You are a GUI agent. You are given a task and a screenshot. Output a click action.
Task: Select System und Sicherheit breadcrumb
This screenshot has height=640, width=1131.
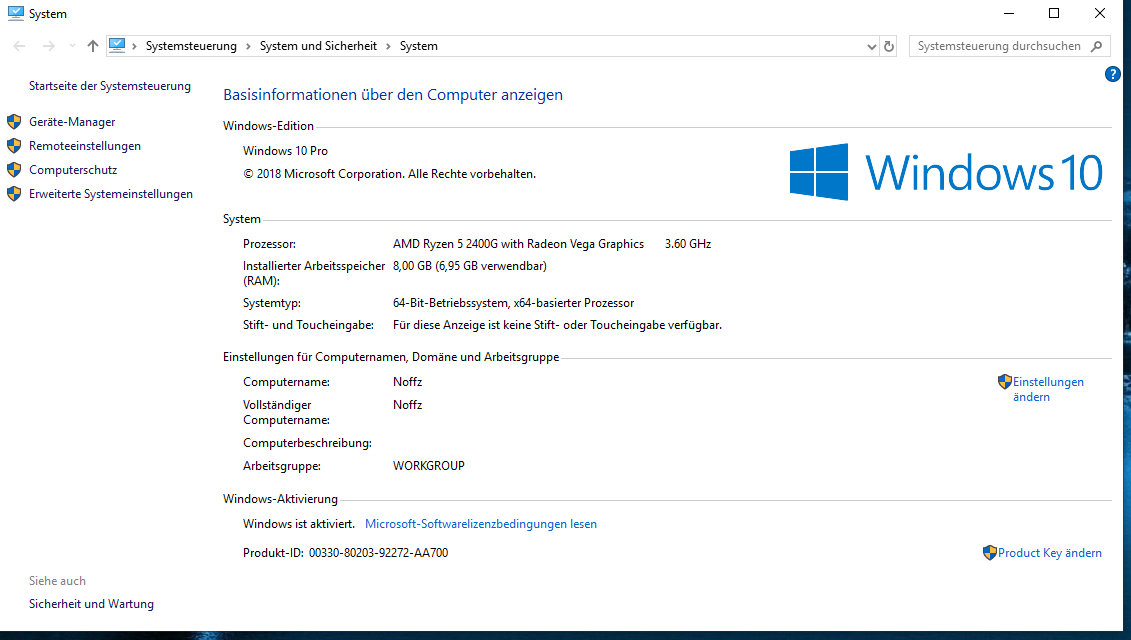click(318, 46)
